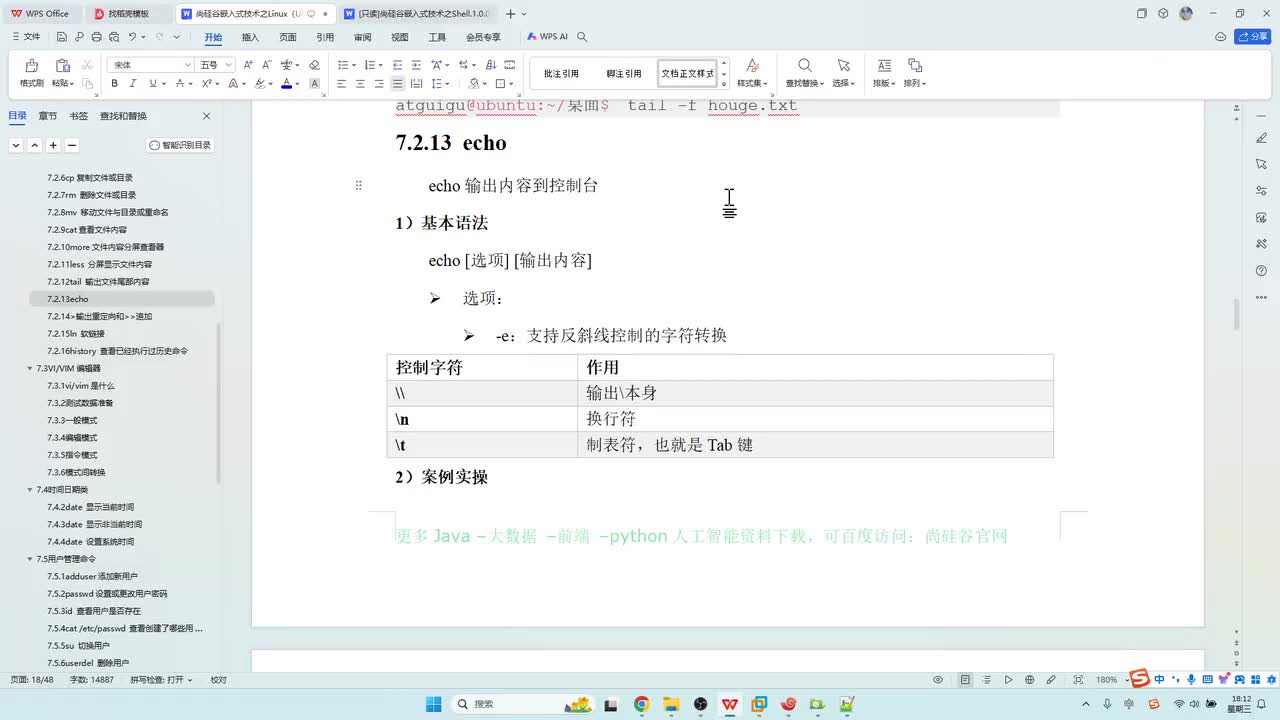Click the bulleted list icon

[x=341, y=64]
